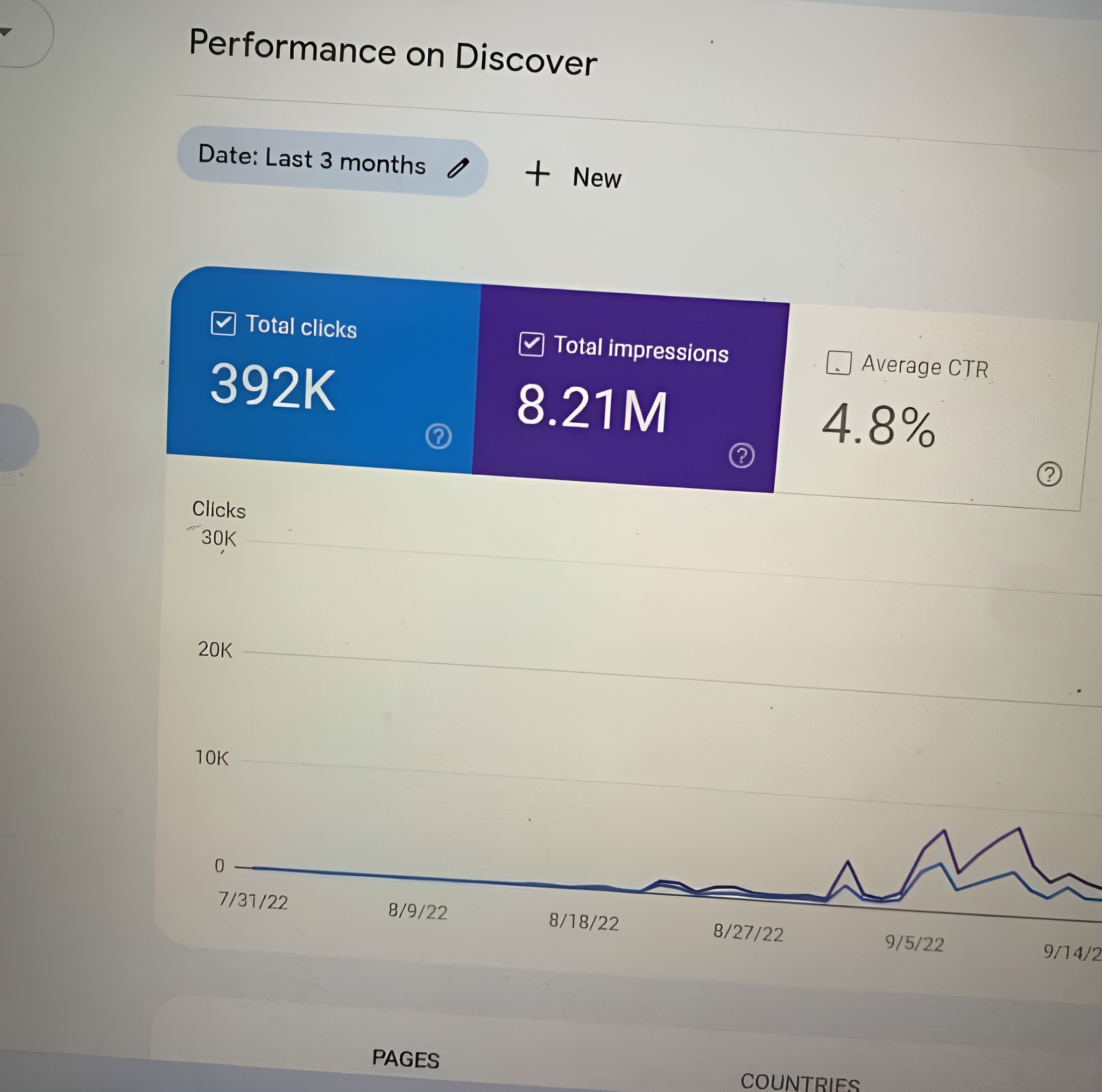Click the dropdown arrow at top-left corner
The height and width of the screenshot is (1092, 1102).
[x=4, y=32]
